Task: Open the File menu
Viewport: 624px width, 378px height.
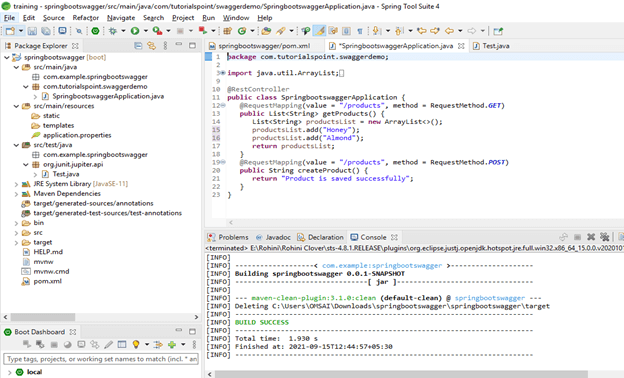Action: click(x=9, y=18)
